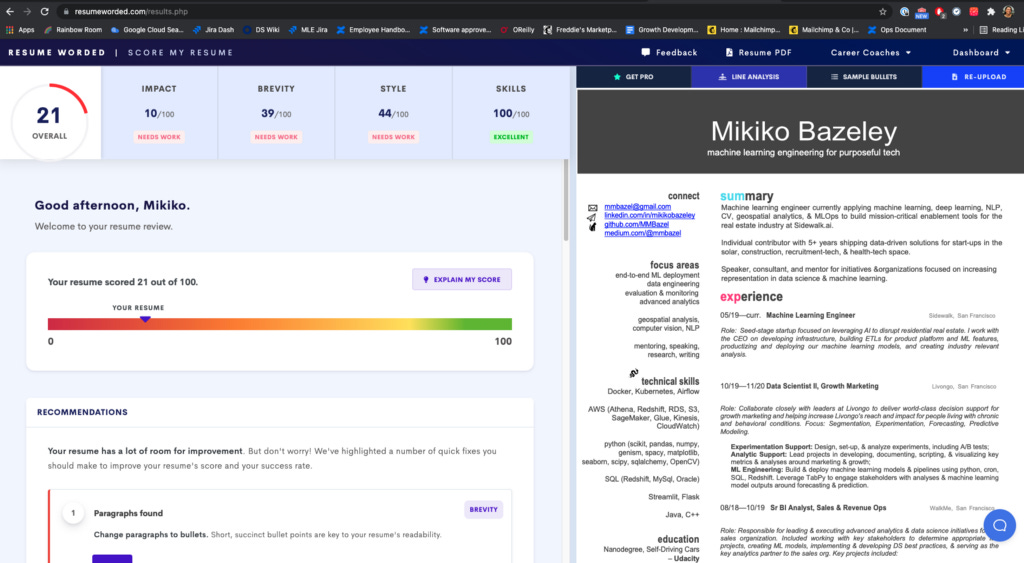This screenshot has height=563, width=1024.
Task: Click the red extension icon with badge 2
Action: pyautogui.click(x=939, y=12)
